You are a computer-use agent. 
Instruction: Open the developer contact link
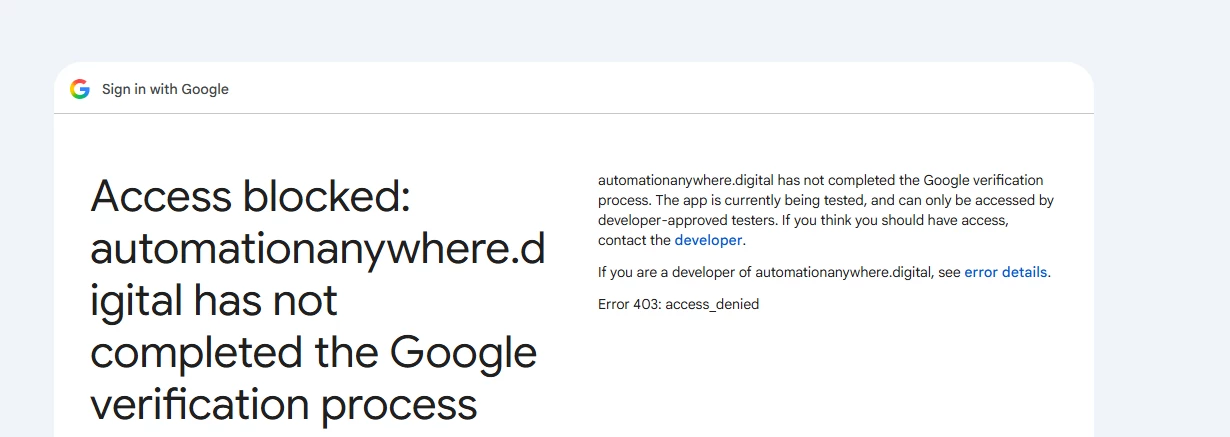click(x=708, y=240)
